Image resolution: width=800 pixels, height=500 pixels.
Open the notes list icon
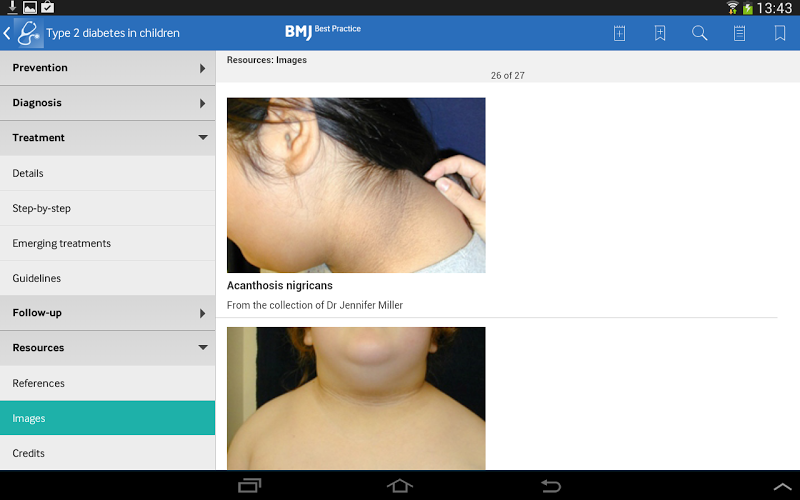(x=739, y=33)
